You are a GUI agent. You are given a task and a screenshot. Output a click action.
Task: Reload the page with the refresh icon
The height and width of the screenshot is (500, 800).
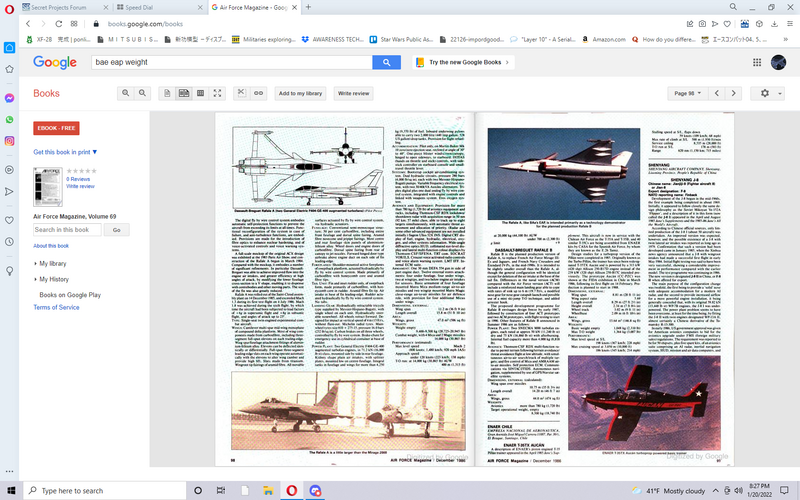point(59,23)
